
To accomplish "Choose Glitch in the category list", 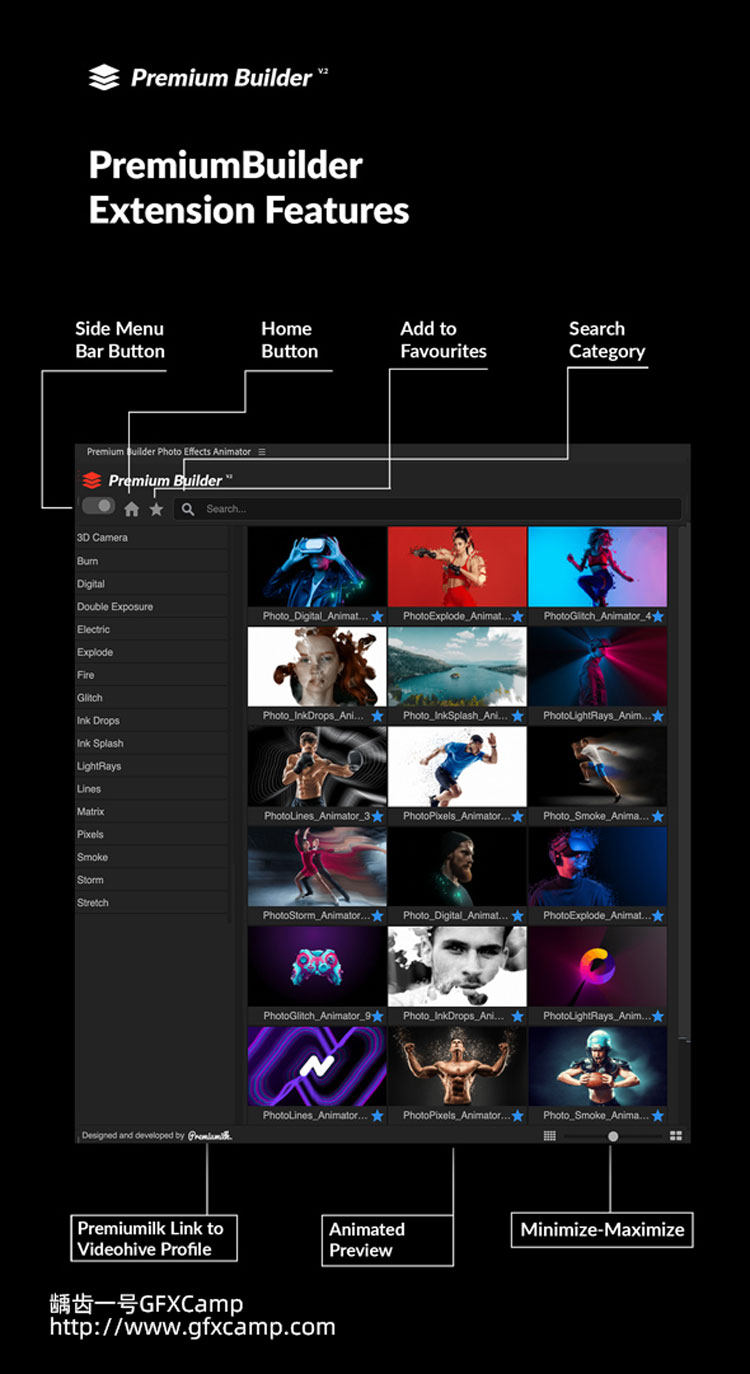I will pyautogui.click(x=152, y=698).
